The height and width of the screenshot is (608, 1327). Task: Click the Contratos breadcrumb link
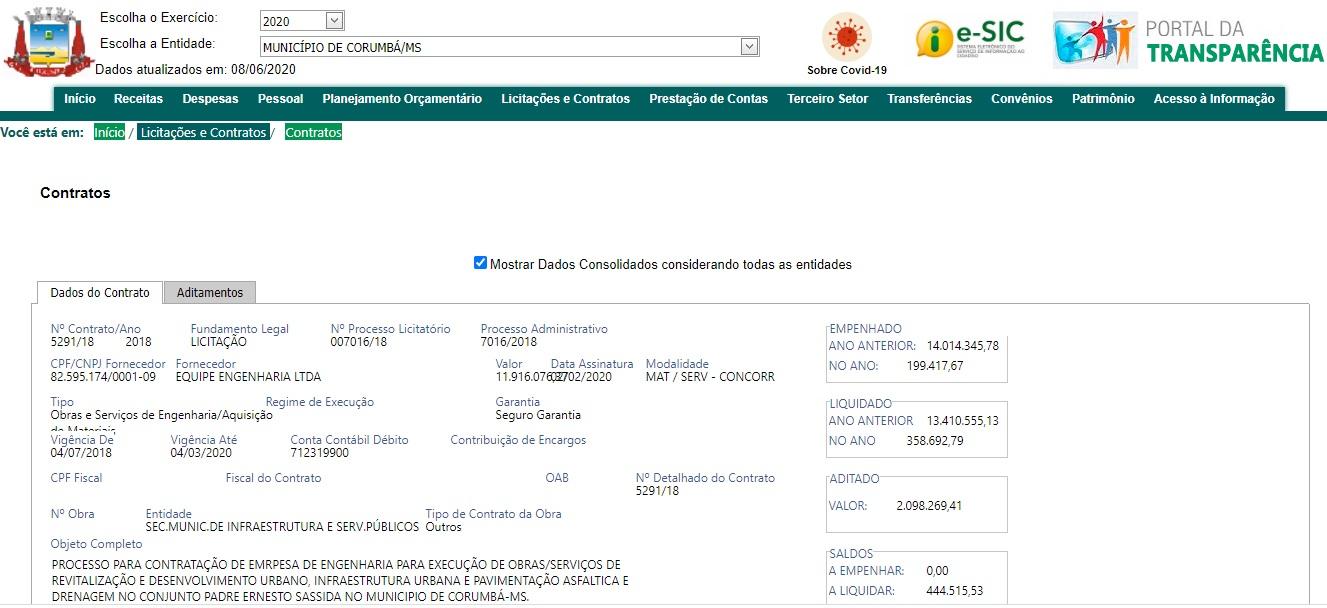[x=313, y=133]
